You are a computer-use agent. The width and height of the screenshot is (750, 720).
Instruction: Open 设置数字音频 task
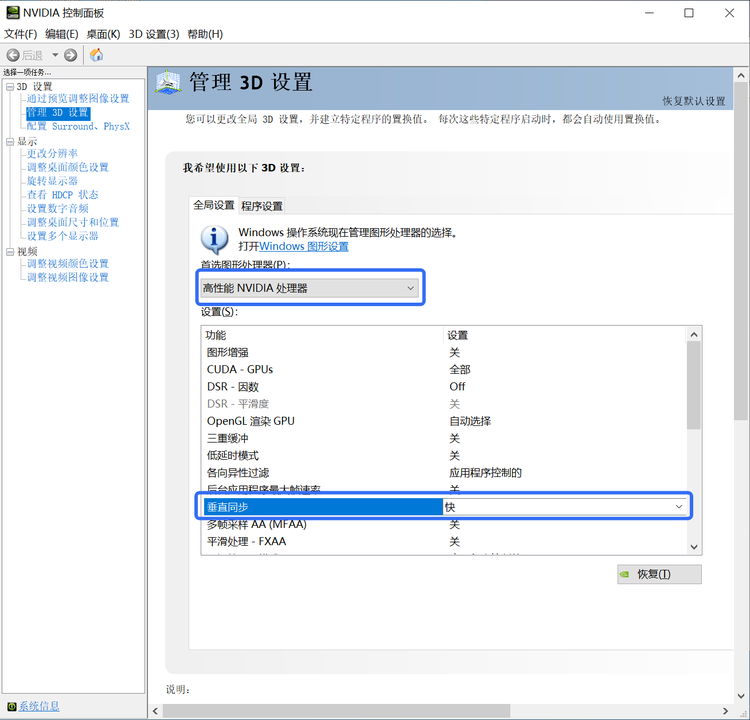pos(57,209)
